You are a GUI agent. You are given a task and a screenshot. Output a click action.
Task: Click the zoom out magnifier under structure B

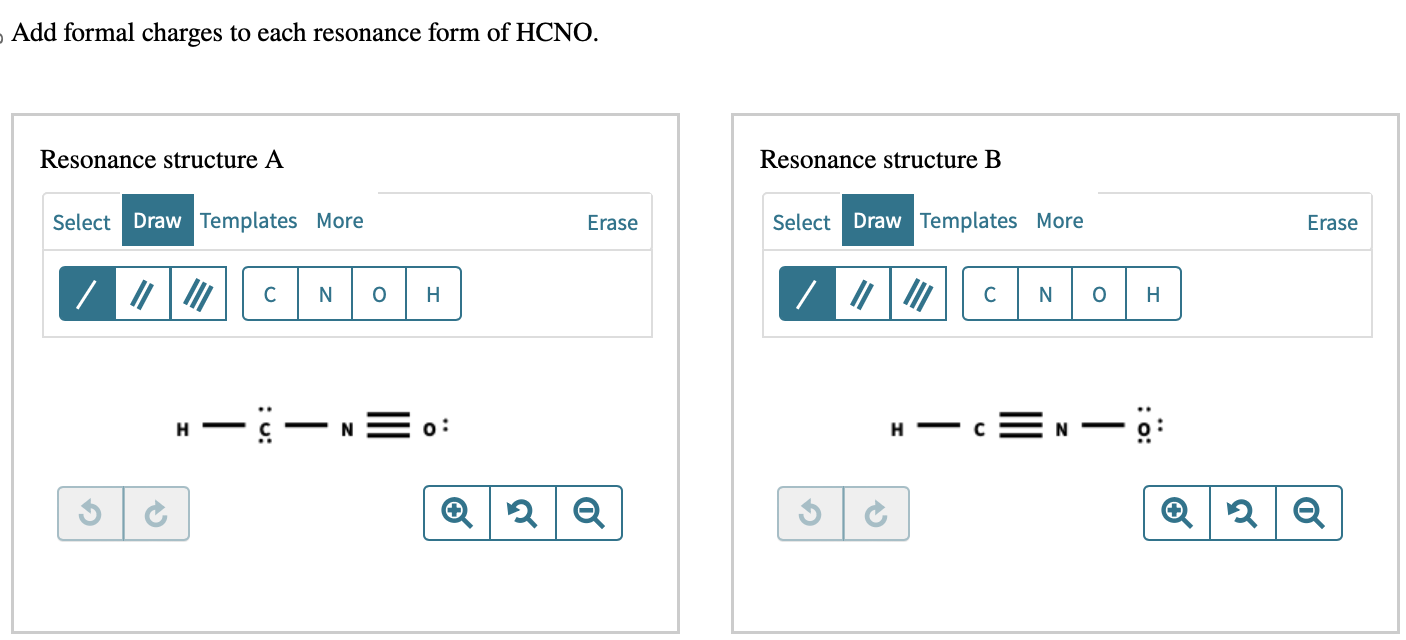tap(1309, 512)
